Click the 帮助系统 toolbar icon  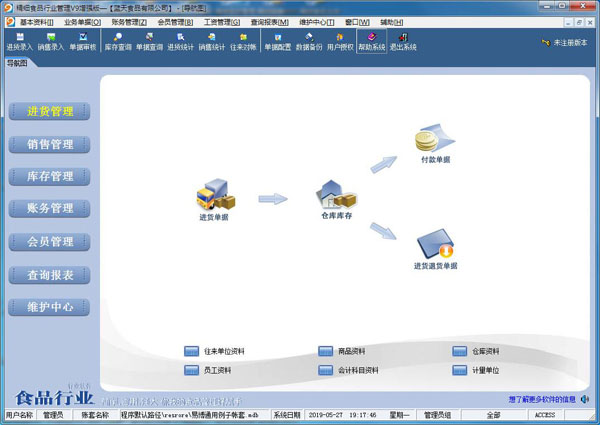tap(371, 41)
